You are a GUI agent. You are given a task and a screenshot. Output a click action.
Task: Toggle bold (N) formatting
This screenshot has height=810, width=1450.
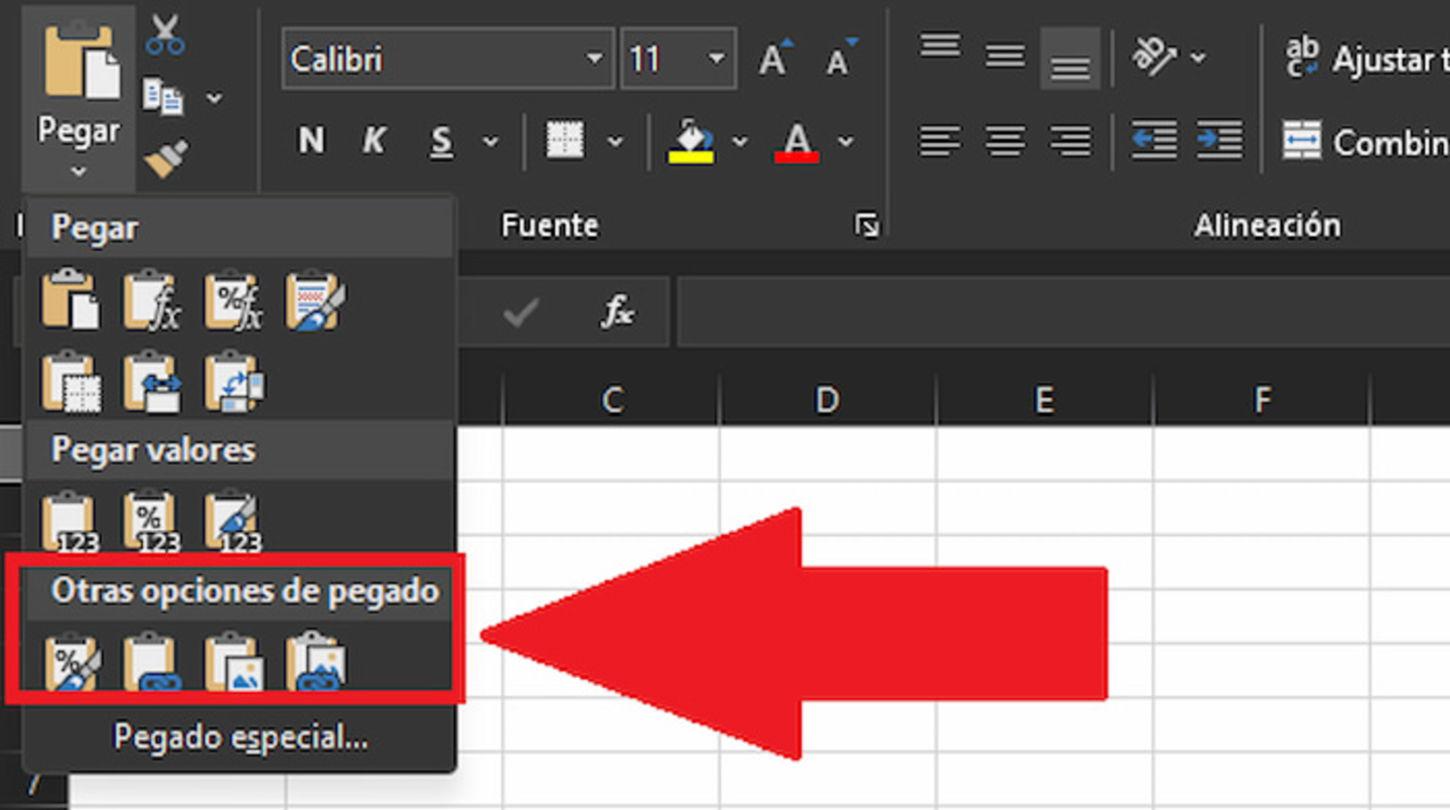[310, 141]
